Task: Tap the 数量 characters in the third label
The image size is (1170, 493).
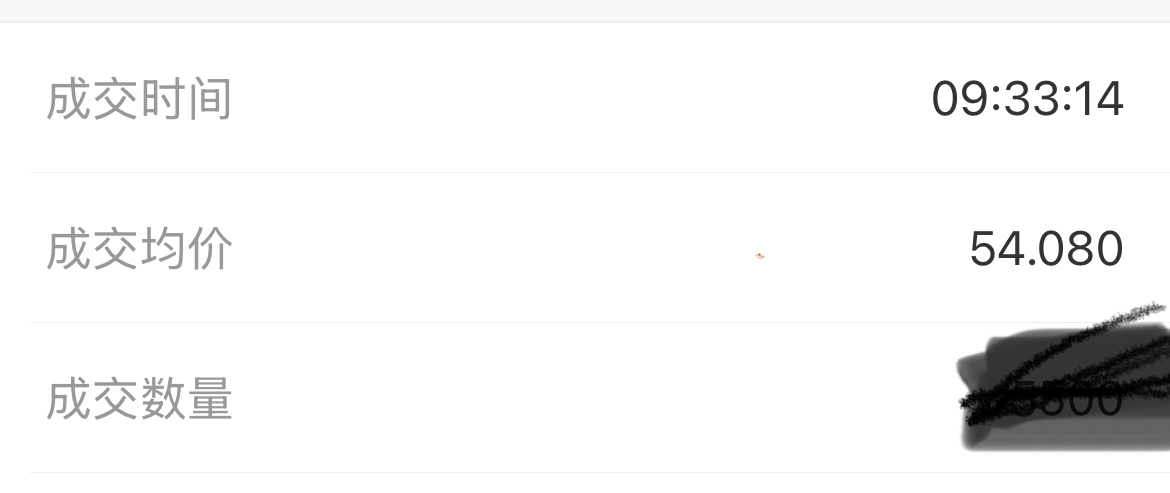Action: (186, 399)
